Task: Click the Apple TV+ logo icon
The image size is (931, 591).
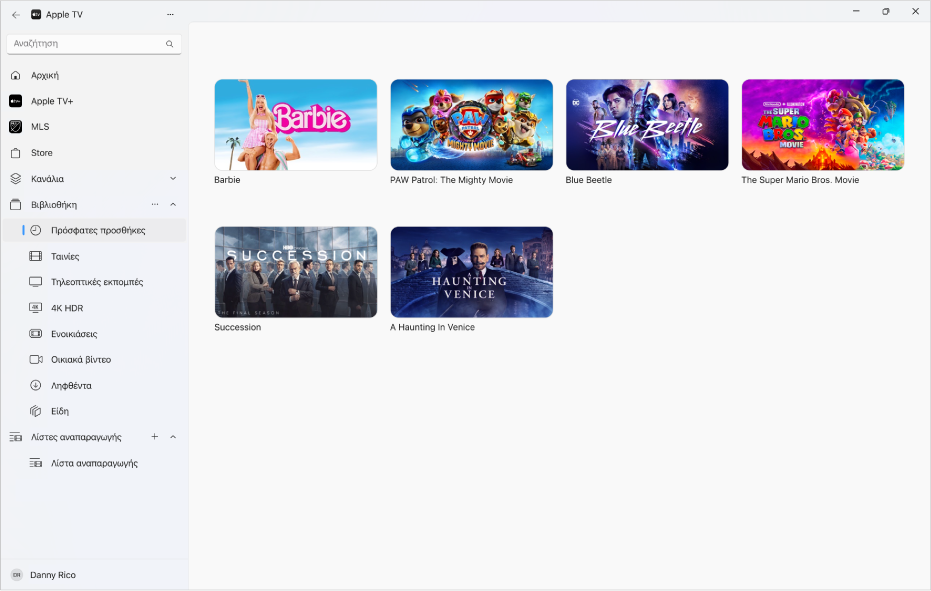Action: (x=16, y=101)
